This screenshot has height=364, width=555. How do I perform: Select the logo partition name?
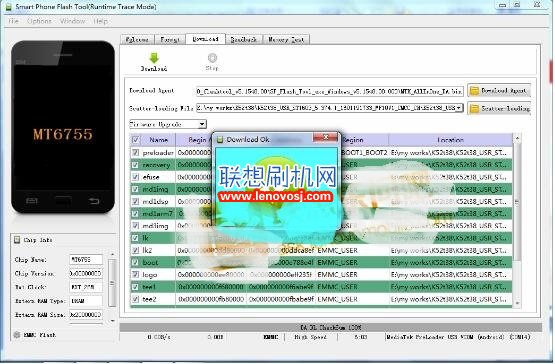pyautogui.click(x=150, y=274)
